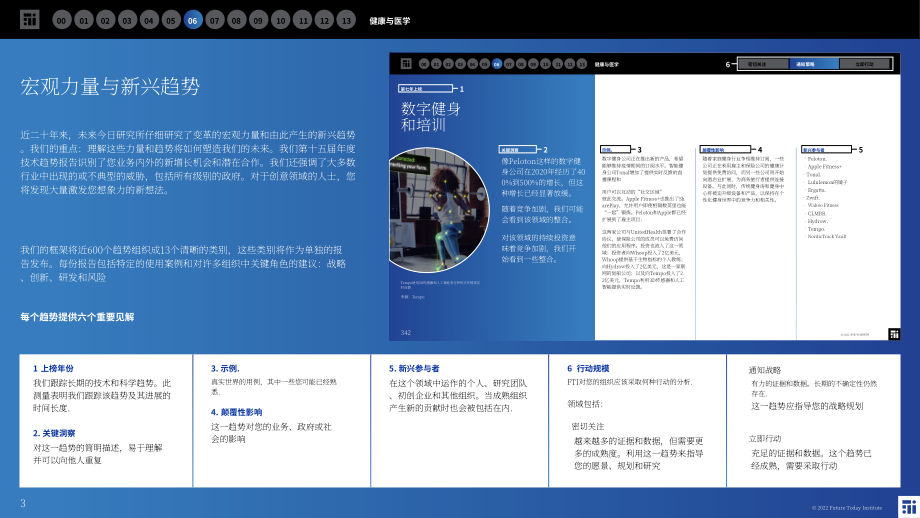Jump to chapter 11 in navigation
Image resolution: width=920 pixels, height=518 pixels.
tap(303, 21)
